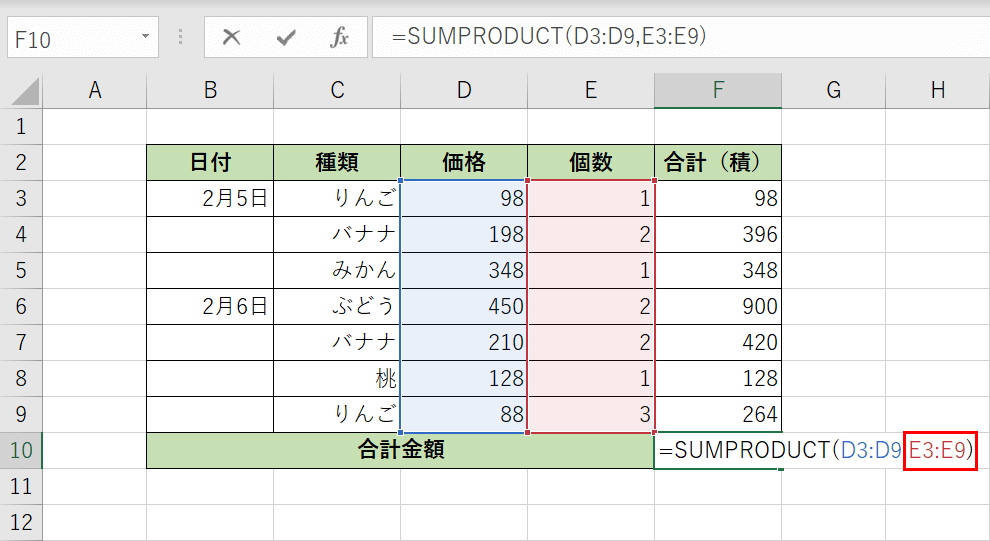Select column F header
The image size is (990, 541).
coord(718,90)
